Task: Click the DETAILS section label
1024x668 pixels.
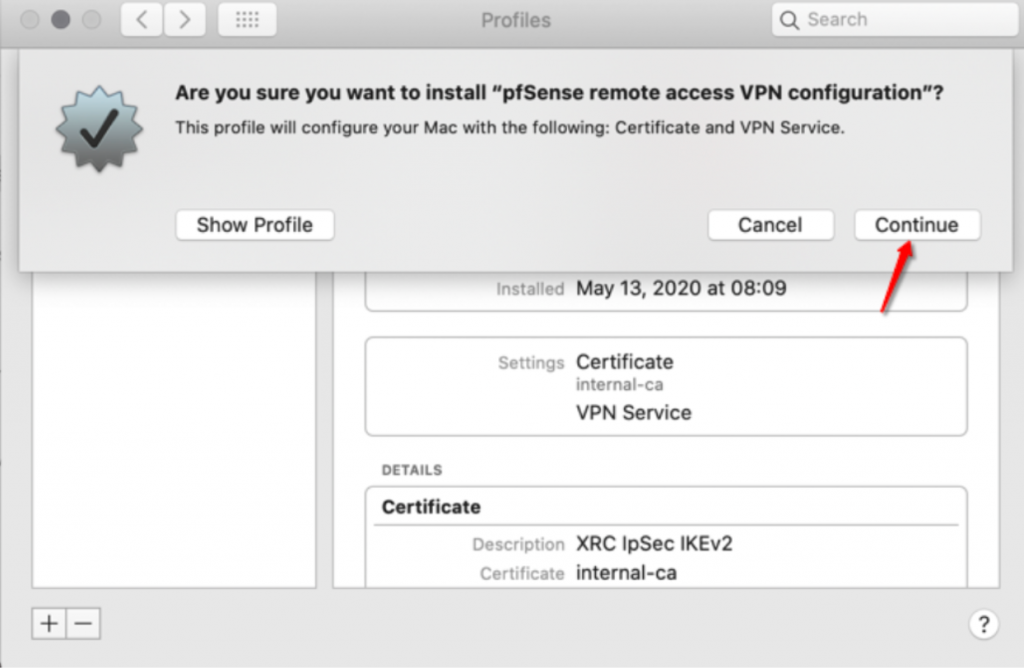Action: click(x=412, y=470)
